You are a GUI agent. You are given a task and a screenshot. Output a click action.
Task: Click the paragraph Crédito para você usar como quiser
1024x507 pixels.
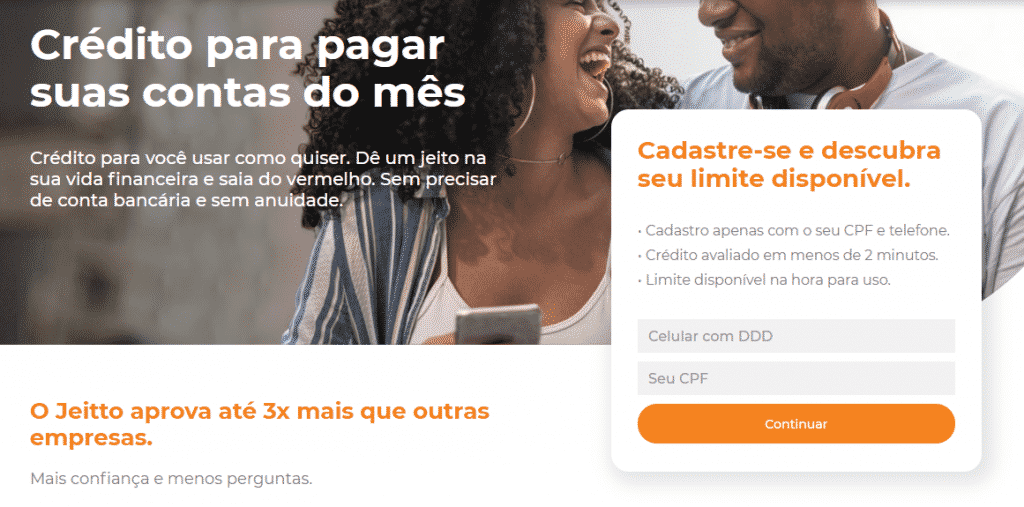pyautogui.click(x=263, y=180)
